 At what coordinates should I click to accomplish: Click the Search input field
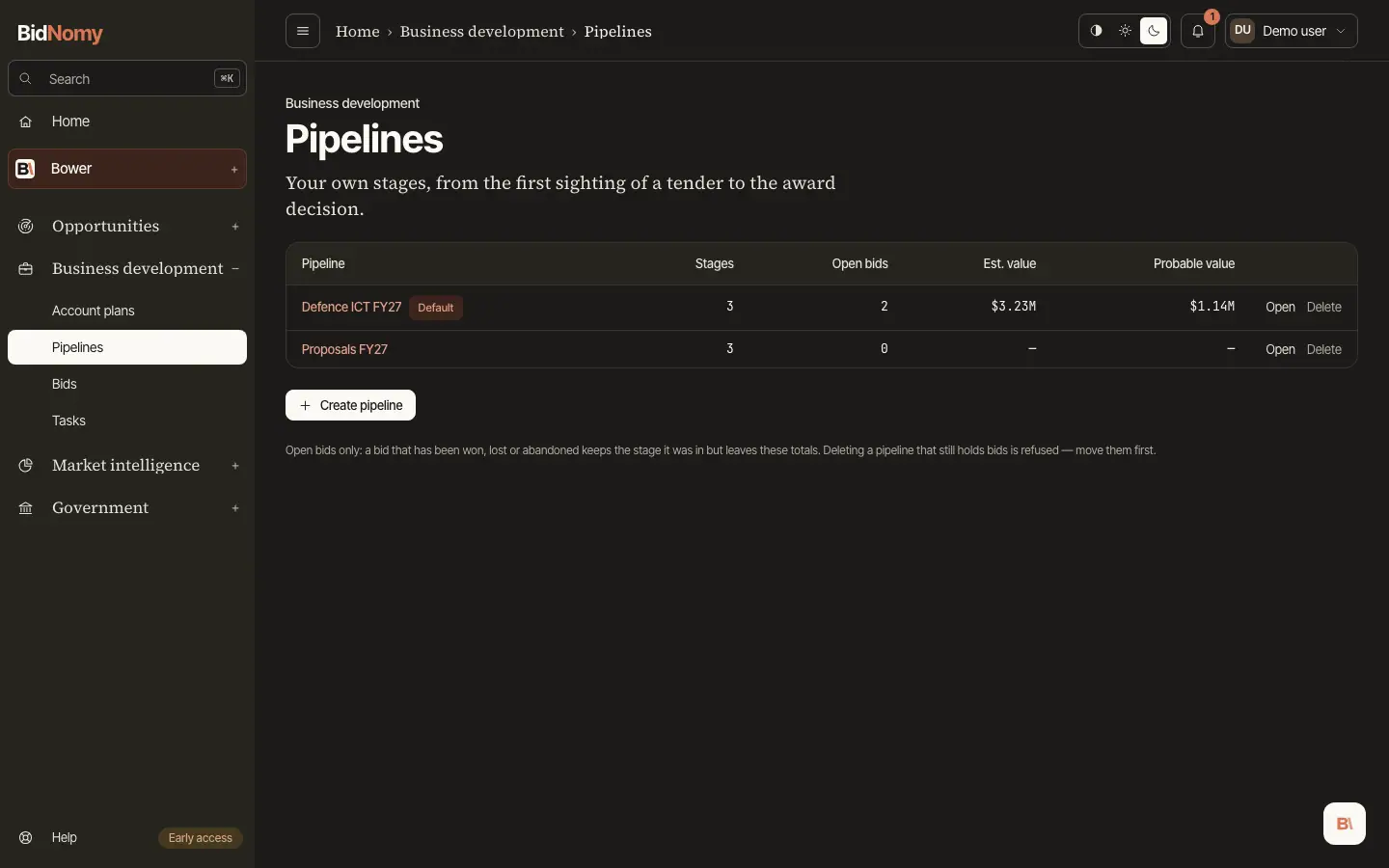pyautogui.click(x=127, y=79)
